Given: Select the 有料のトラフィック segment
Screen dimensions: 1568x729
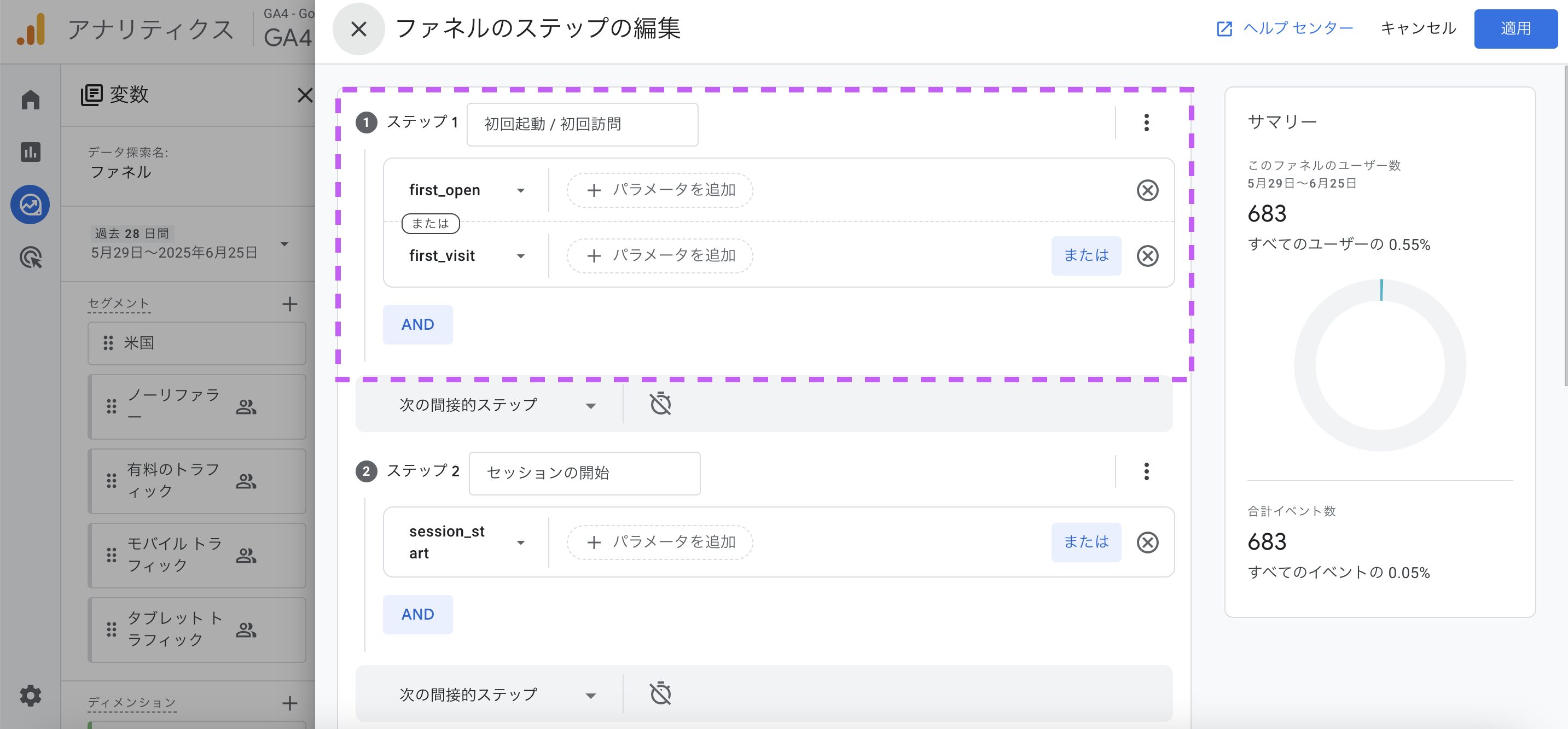Looking at the screenshot, I should tap(196, 481).
